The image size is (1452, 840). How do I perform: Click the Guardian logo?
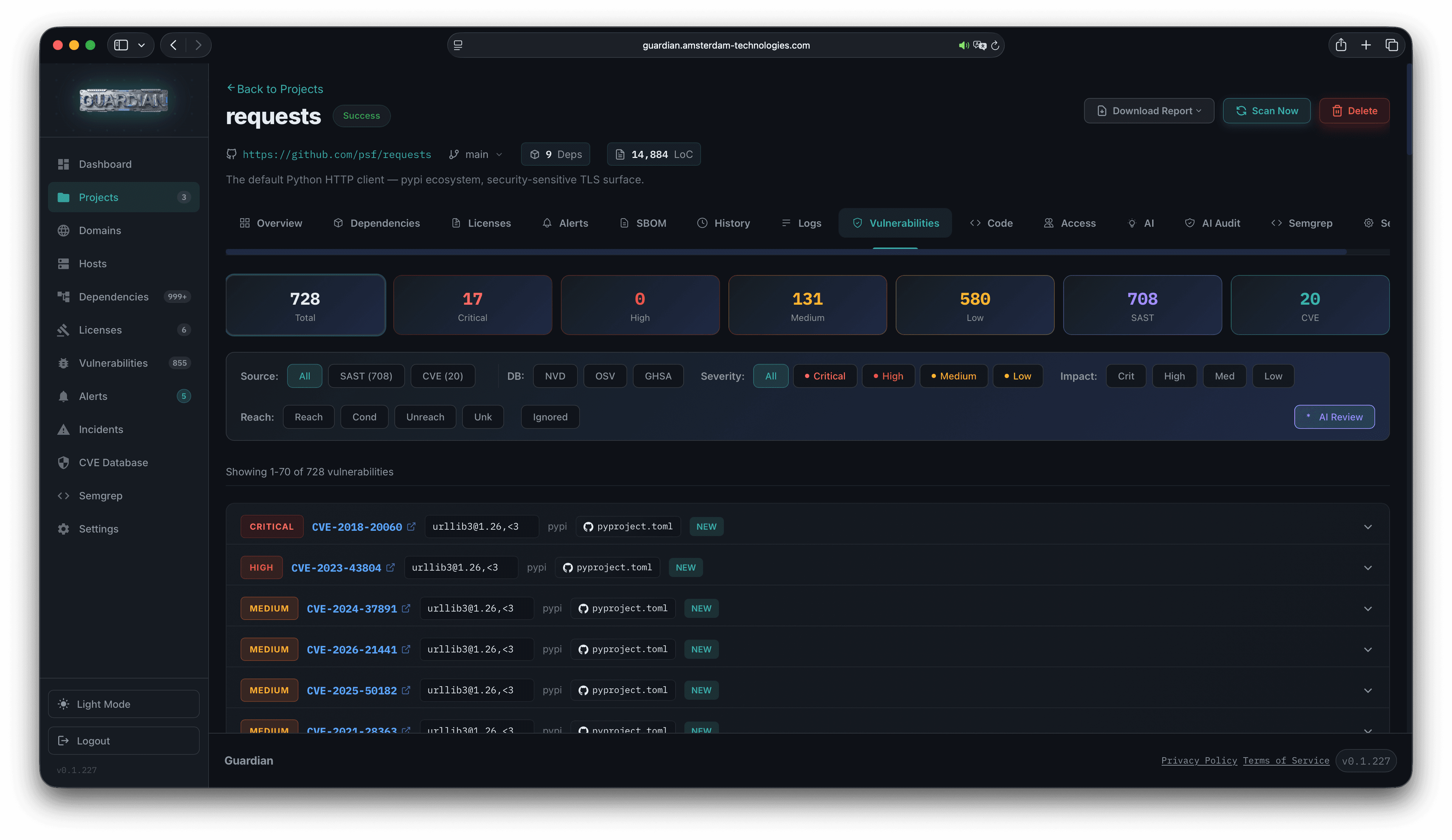(123, 100)
